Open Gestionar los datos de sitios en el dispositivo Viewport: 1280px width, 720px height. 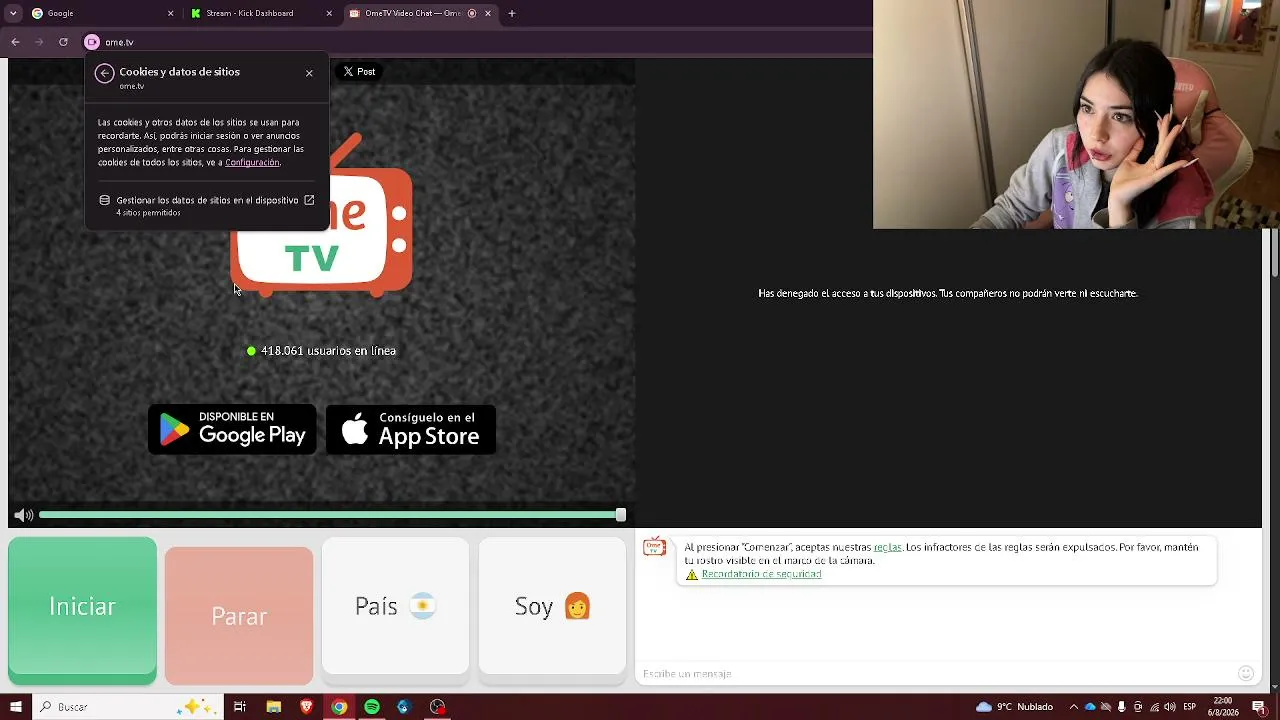(x=207, y=205)
